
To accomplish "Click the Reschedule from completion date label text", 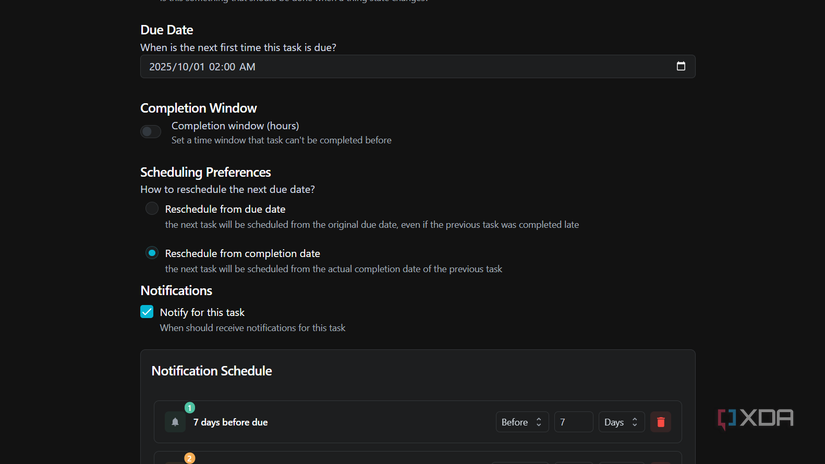I will click(x=242, y=254).
